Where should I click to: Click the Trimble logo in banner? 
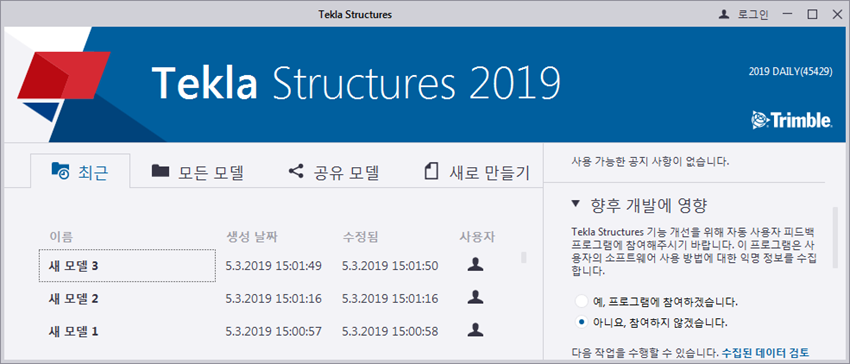pyautogui.click(x=791, y=120)
